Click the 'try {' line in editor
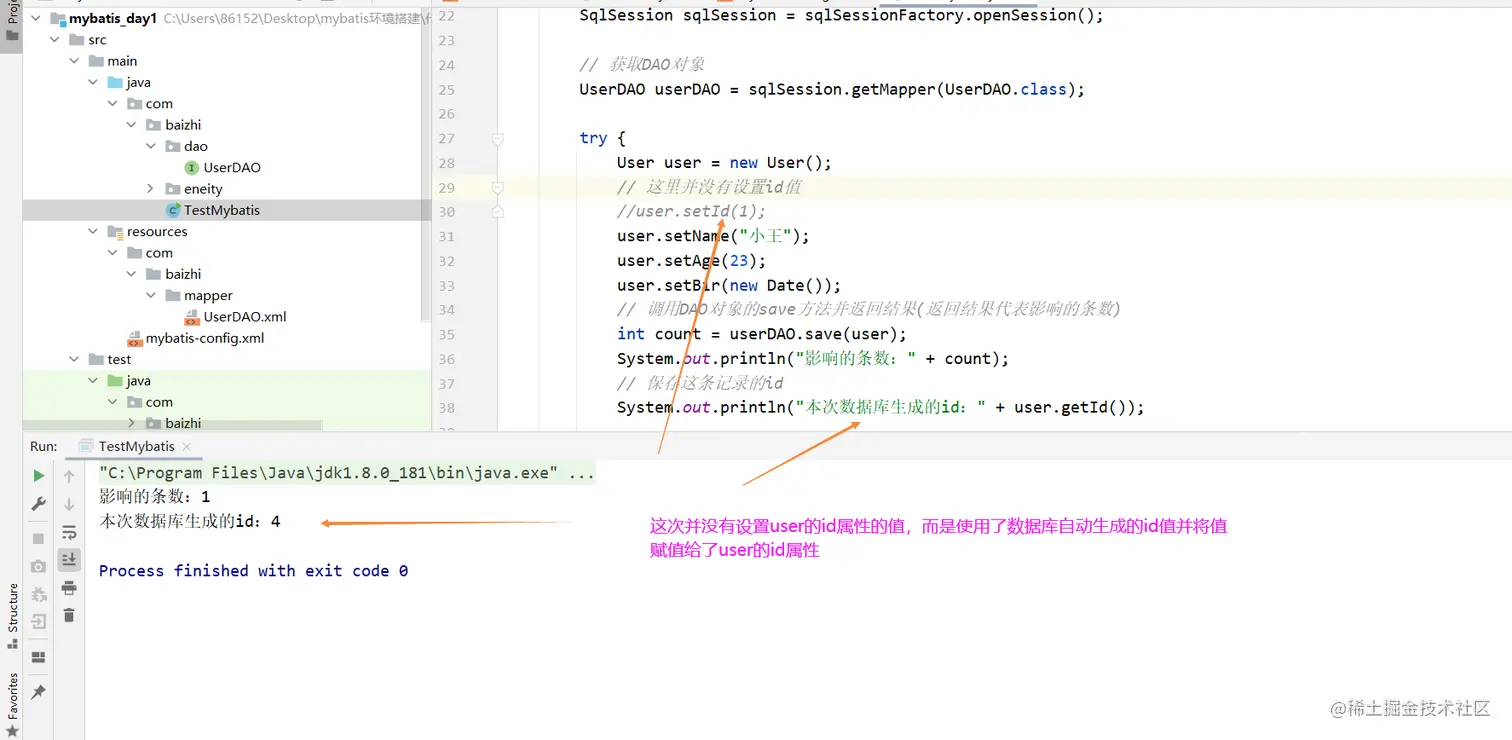 coord(603,138)
